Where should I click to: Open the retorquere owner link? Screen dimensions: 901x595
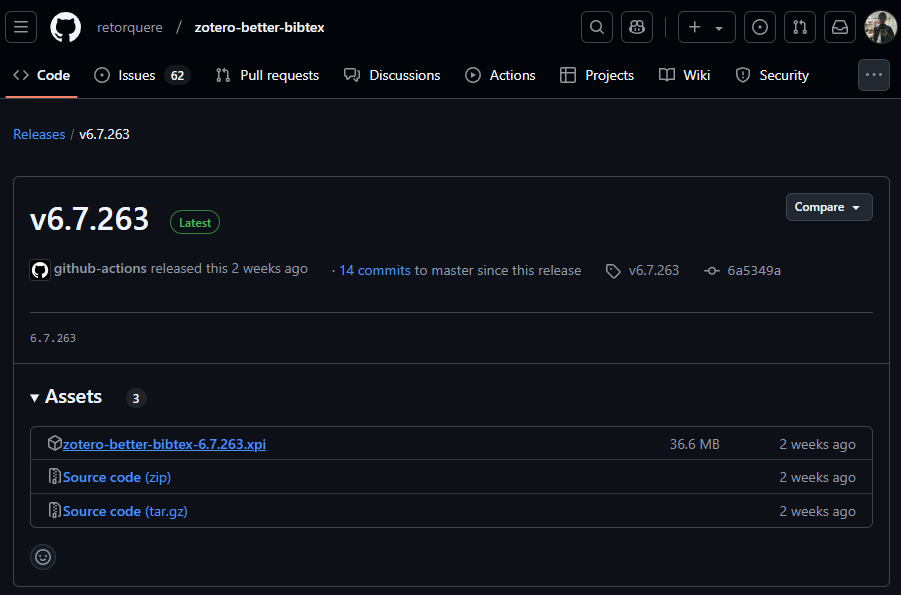[x=130, y=28]
